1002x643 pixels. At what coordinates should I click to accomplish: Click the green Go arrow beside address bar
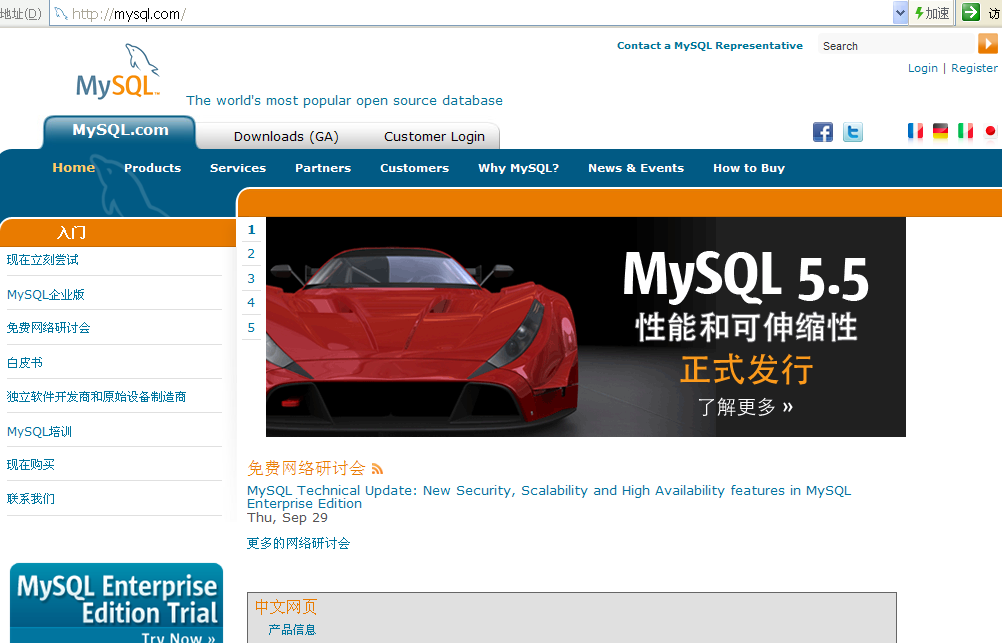pos(970,12)
